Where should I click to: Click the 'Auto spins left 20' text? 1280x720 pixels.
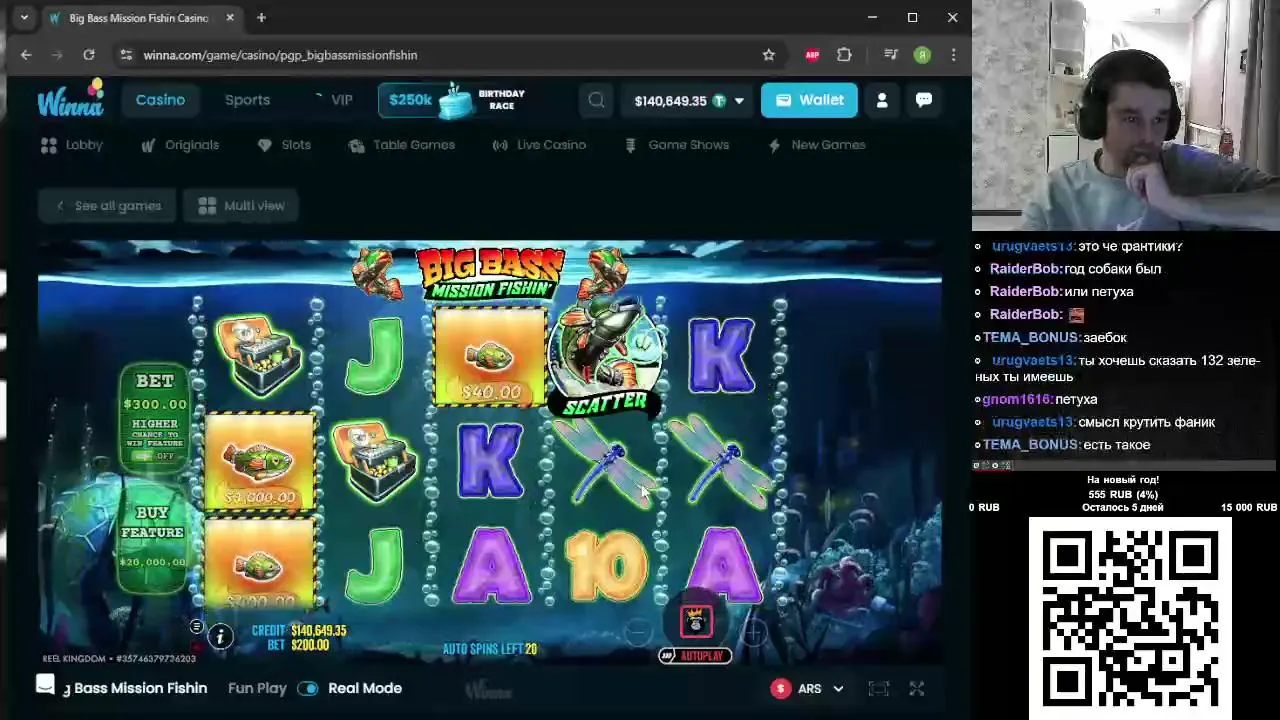pyautogui.click(x=490, y=649)
